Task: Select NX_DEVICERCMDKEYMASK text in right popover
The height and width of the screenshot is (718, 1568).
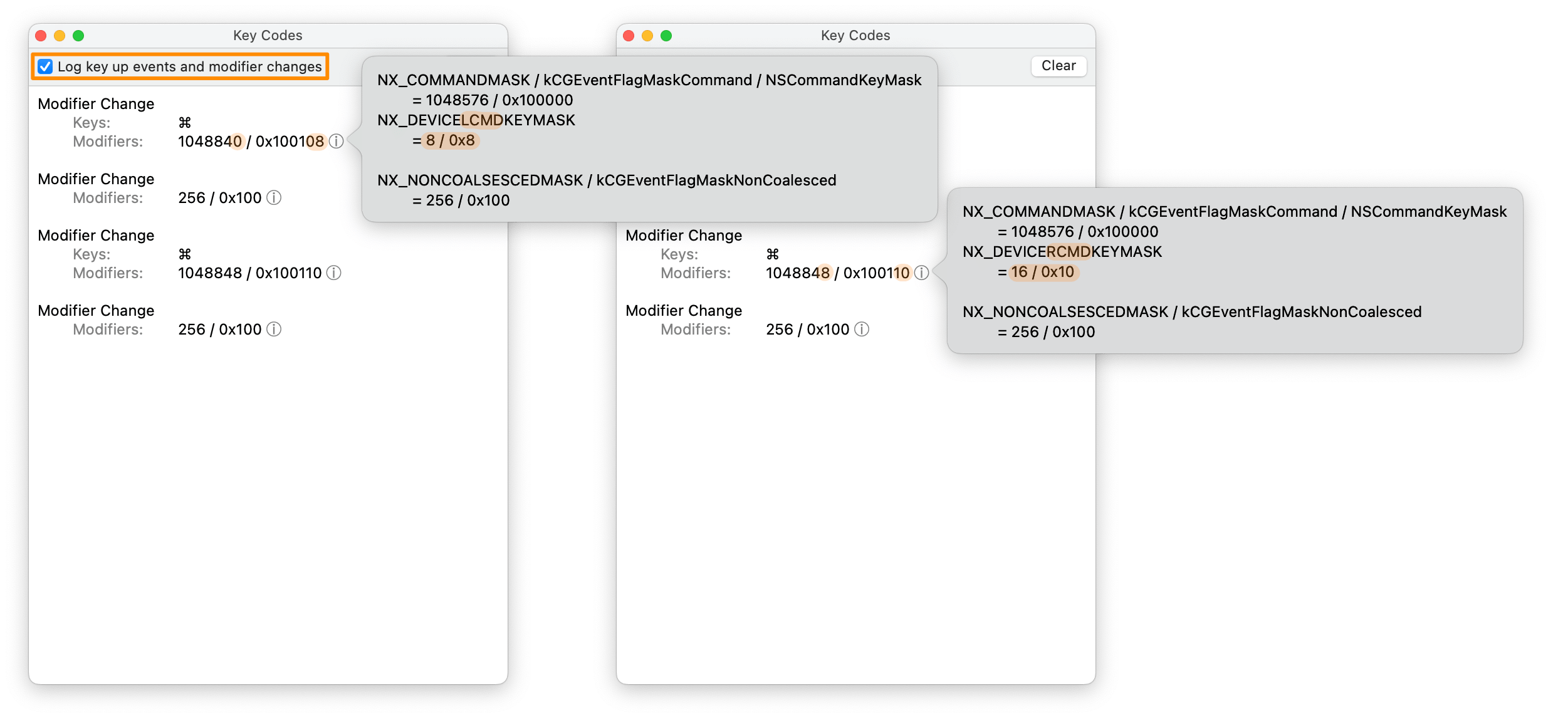Action: click(x=1062, y=251)
